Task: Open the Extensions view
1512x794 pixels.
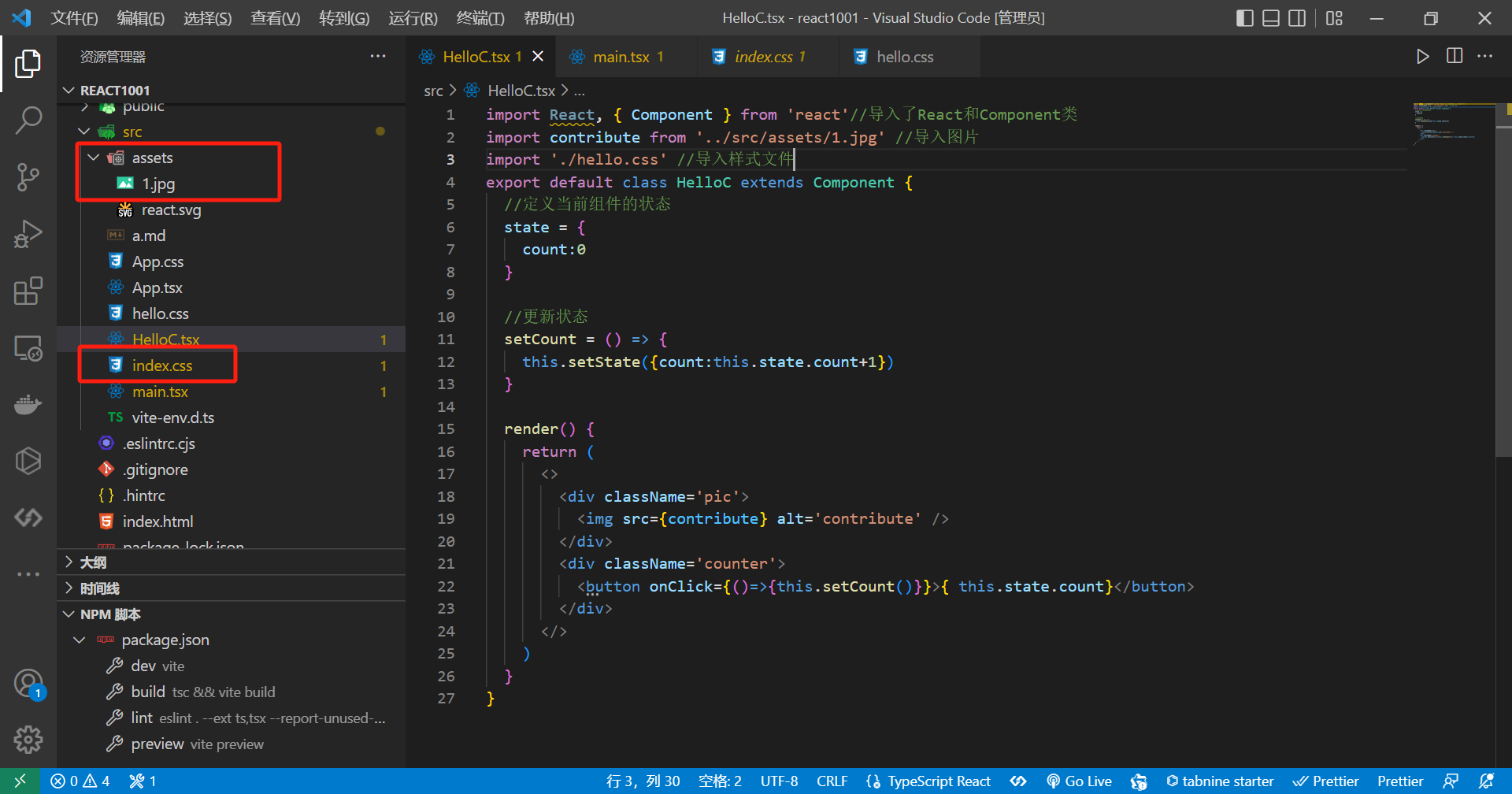Action: pos(28,291)
